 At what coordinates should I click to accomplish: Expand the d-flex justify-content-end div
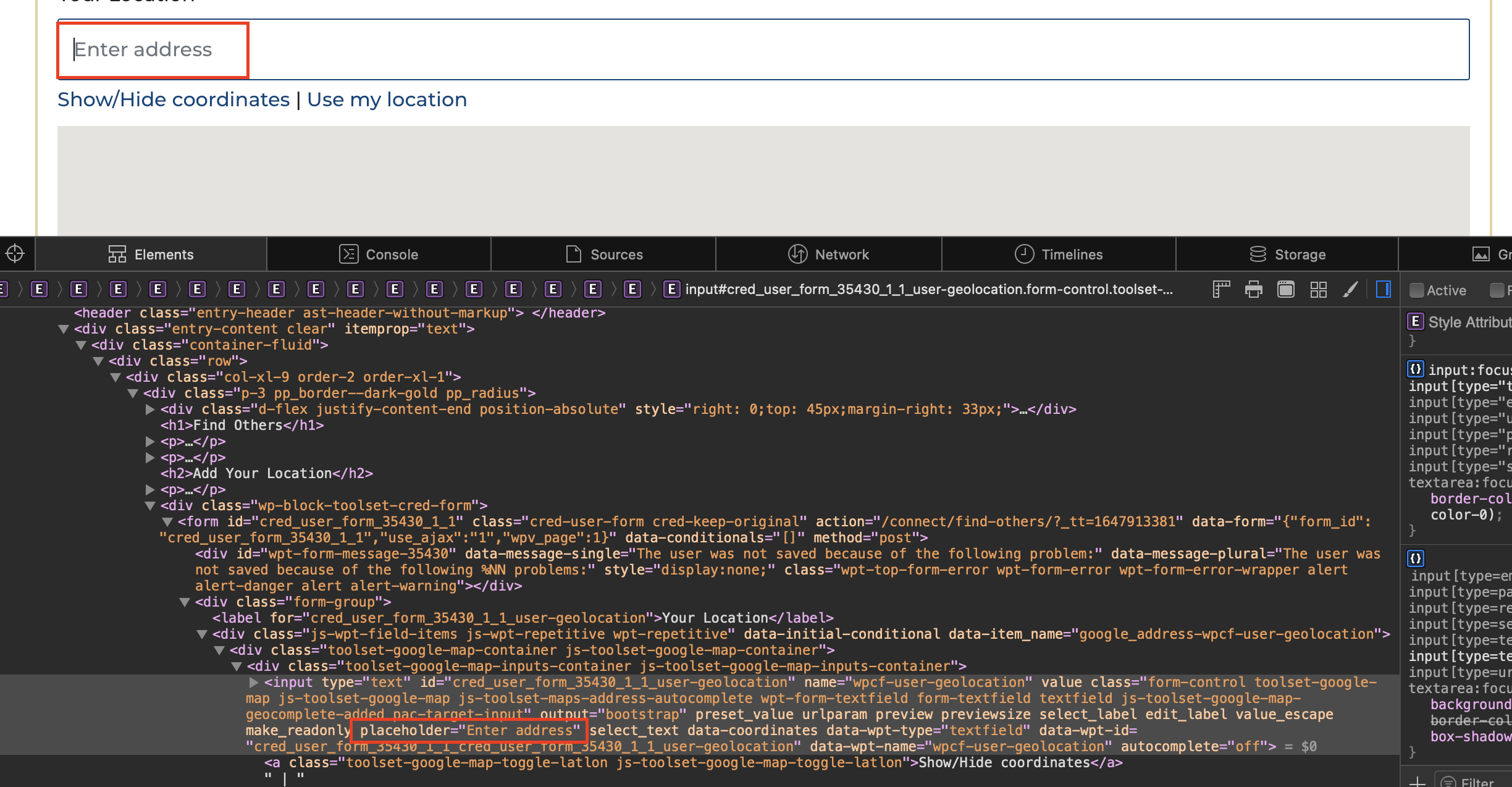coord(149,409)
